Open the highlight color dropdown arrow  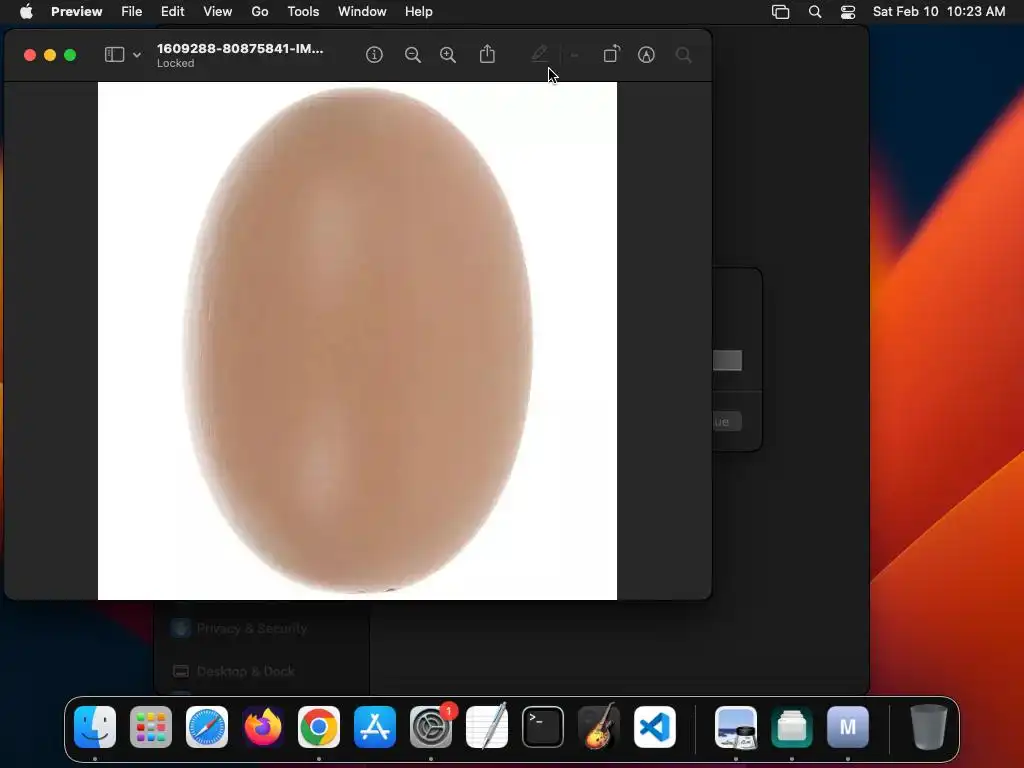click(x=574, y=56)
